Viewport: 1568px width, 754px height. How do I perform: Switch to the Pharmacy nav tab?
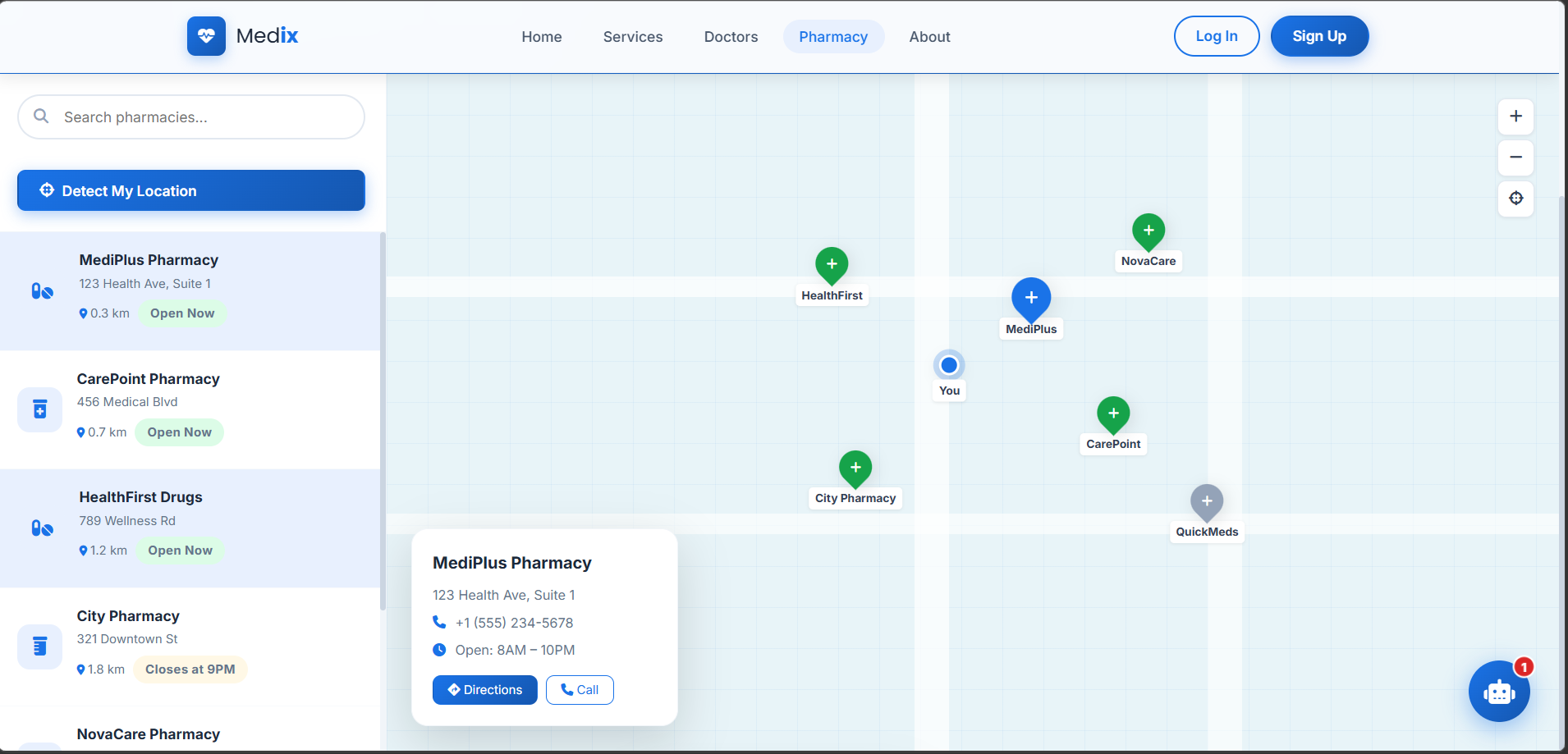tap(833, 37)
